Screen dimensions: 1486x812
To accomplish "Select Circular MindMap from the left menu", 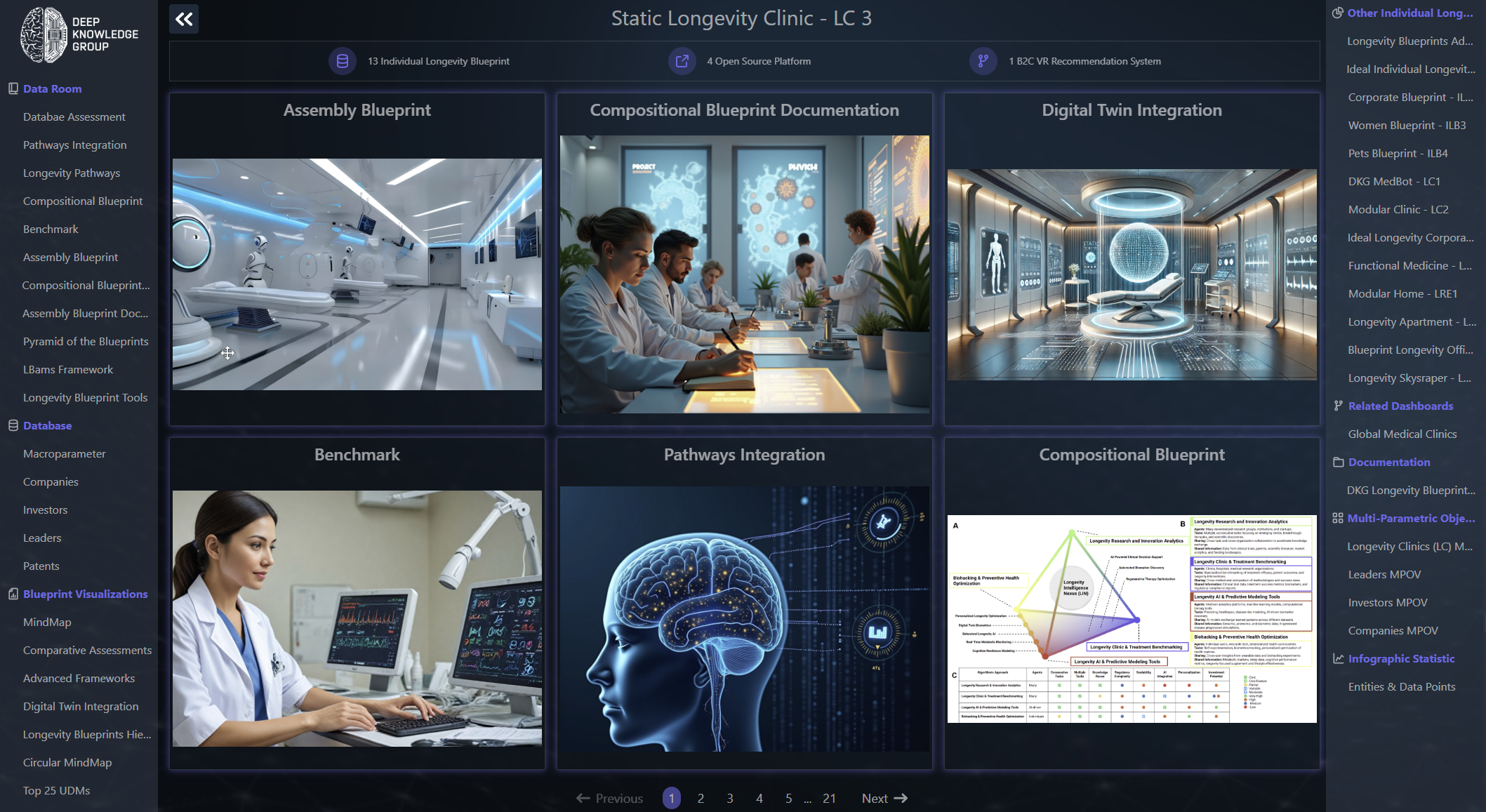I will coord(67,762).
